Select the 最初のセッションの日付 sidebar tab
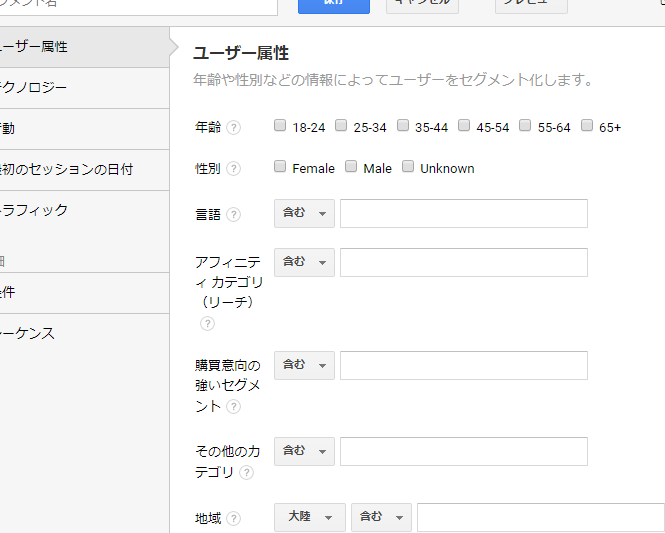Screen dimensions: 665x533 click(x=84, y=170)
